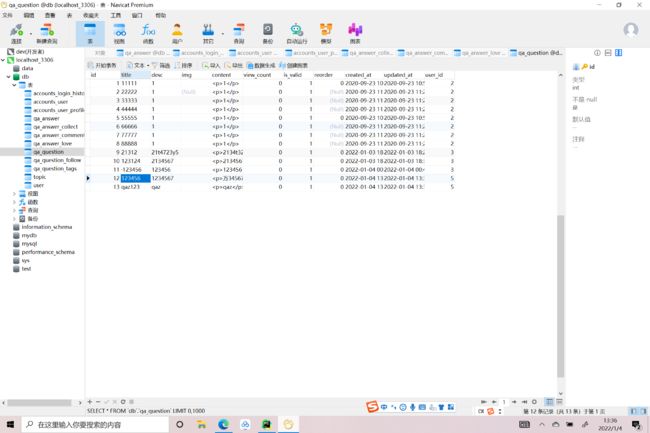The height and width of the screenshot is (433, 650).
Task: Go to the first record page
Action: tap(483, 402)
